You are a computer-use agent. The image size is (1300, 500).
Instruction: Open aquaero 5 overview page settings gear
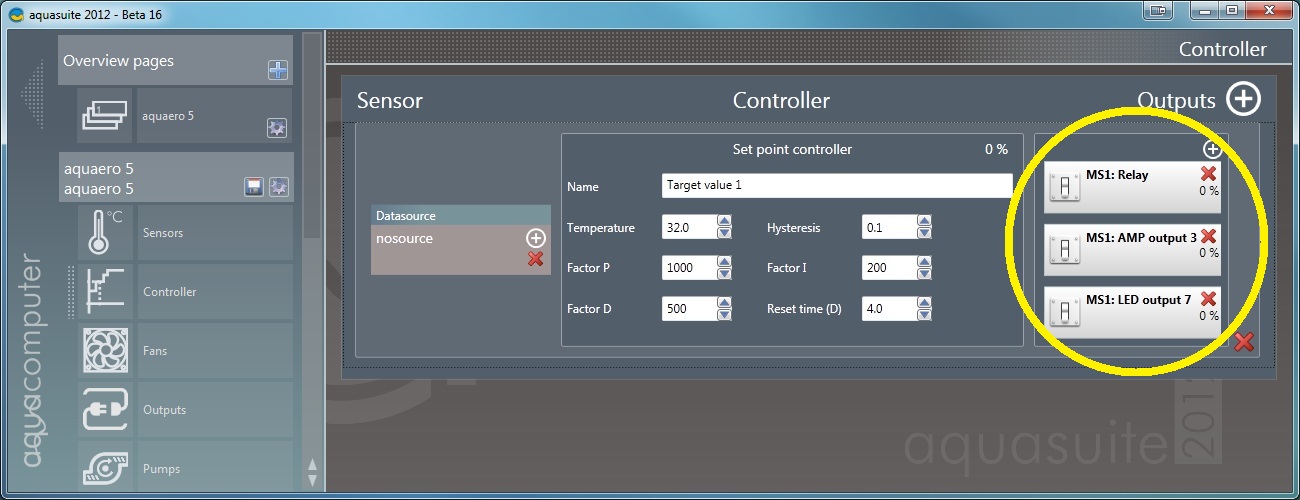(277, 127)
